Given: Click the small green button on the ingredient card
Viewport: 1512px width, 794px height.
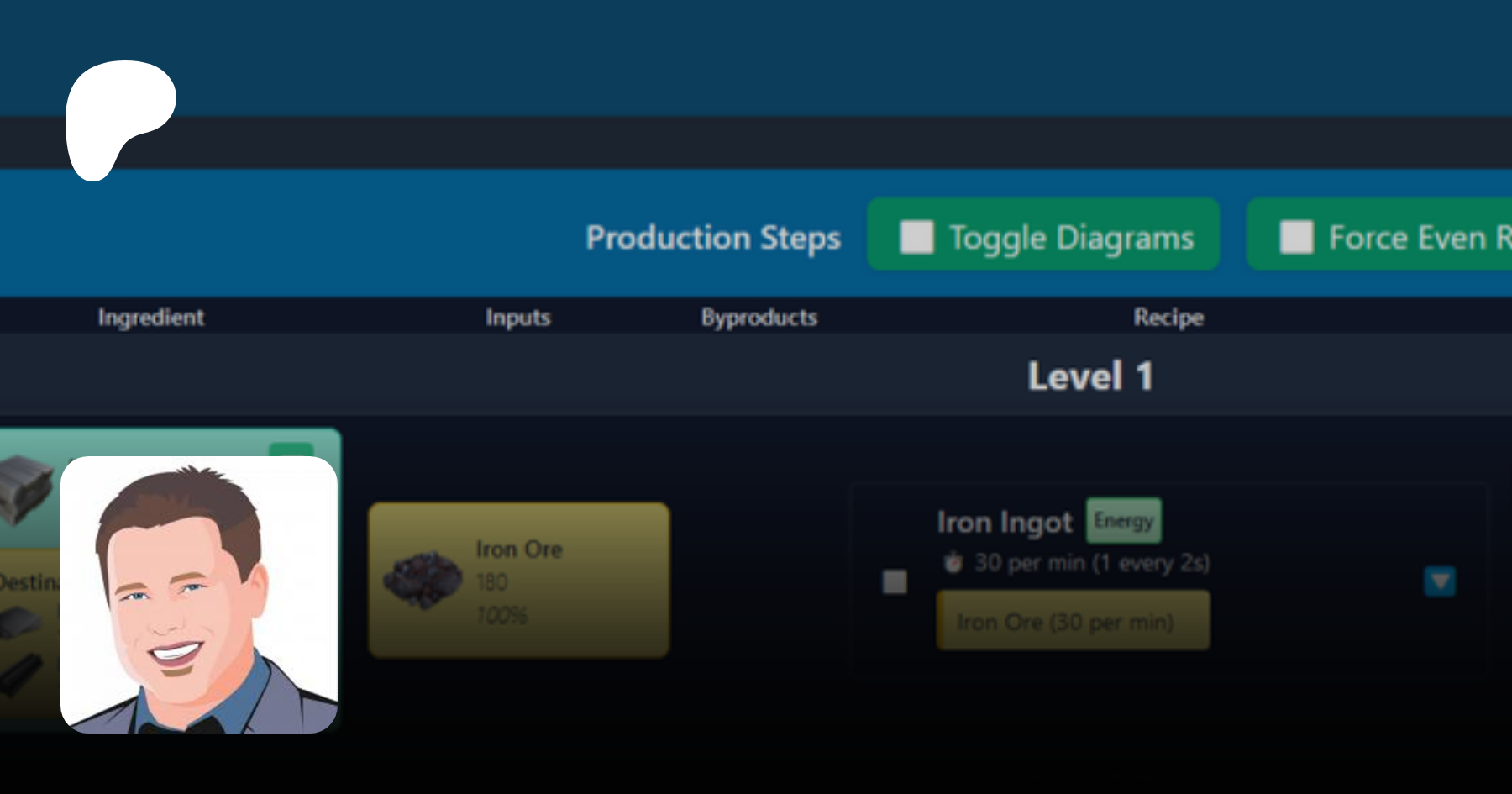Looking at the screenshot, I should pyautogui.click(x=291, y=450).
